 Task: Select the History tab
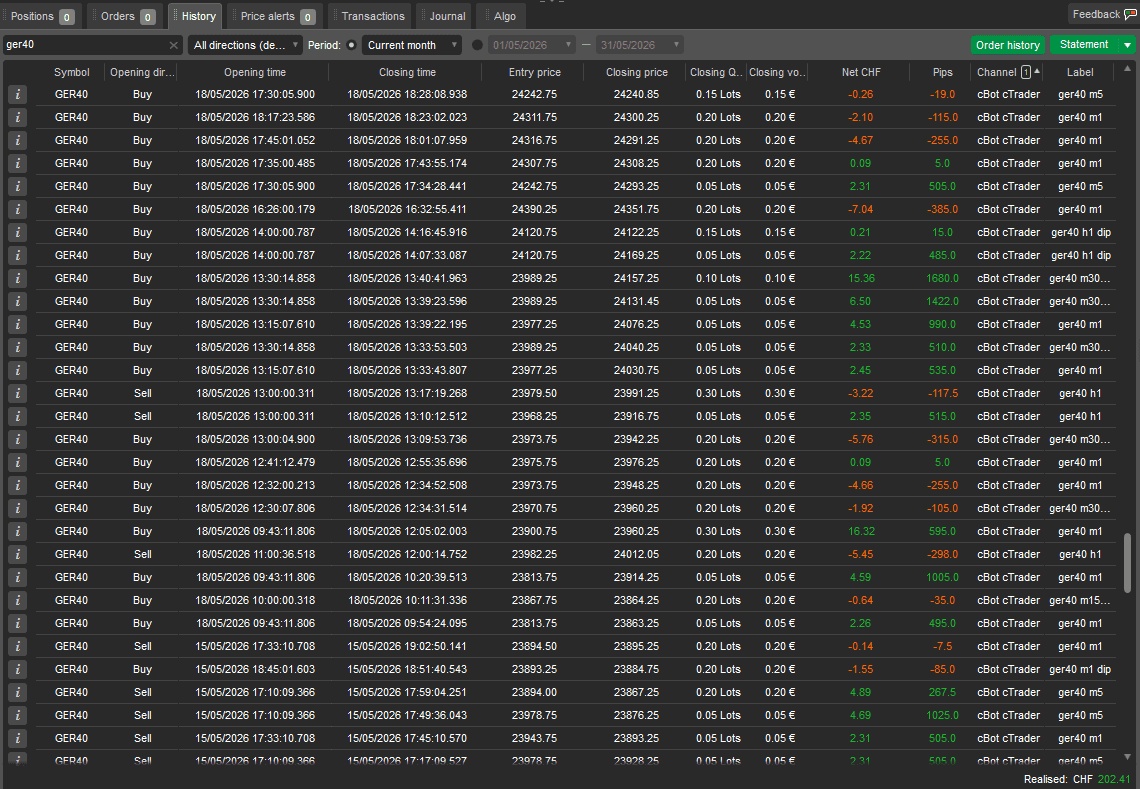(195, 16)
